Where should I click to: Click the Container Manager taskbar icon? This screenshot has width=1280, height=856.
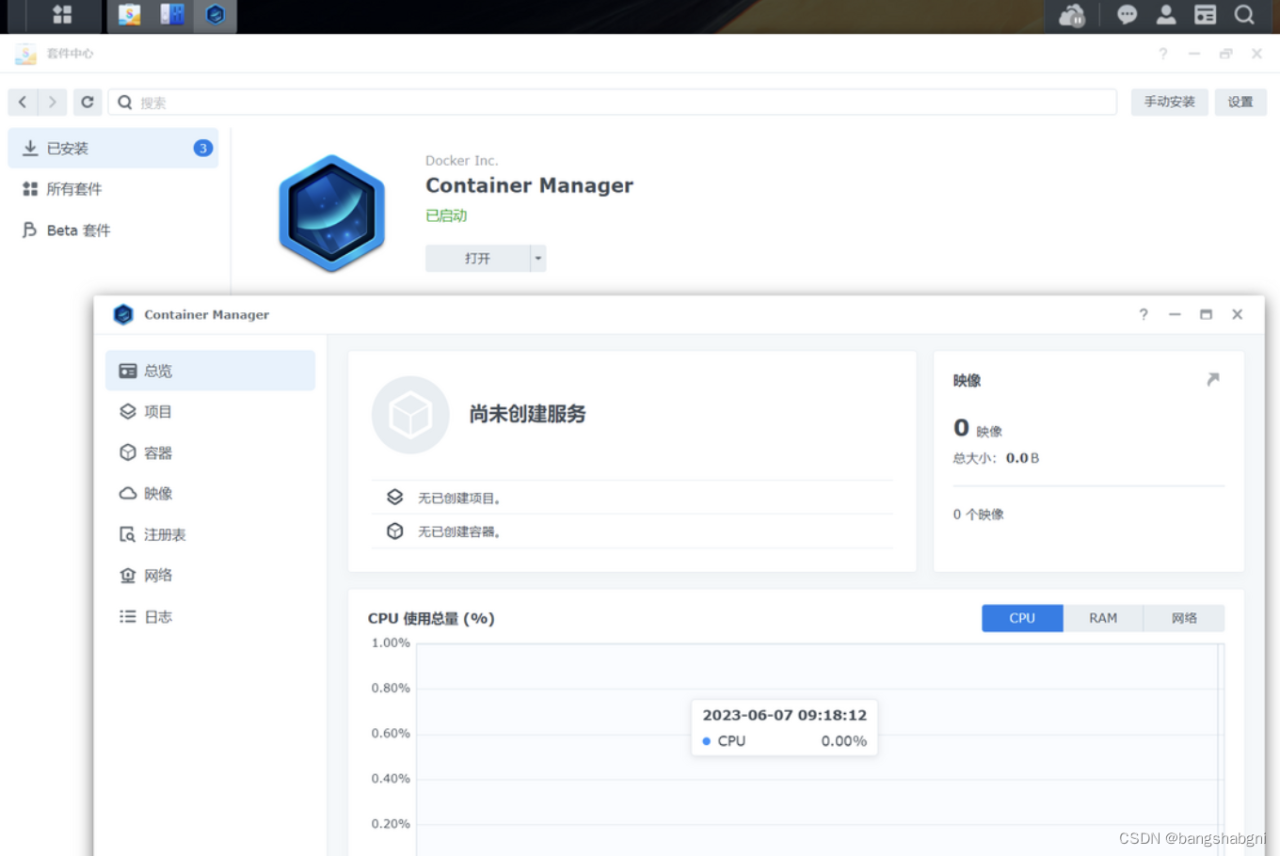click(215, 15)
